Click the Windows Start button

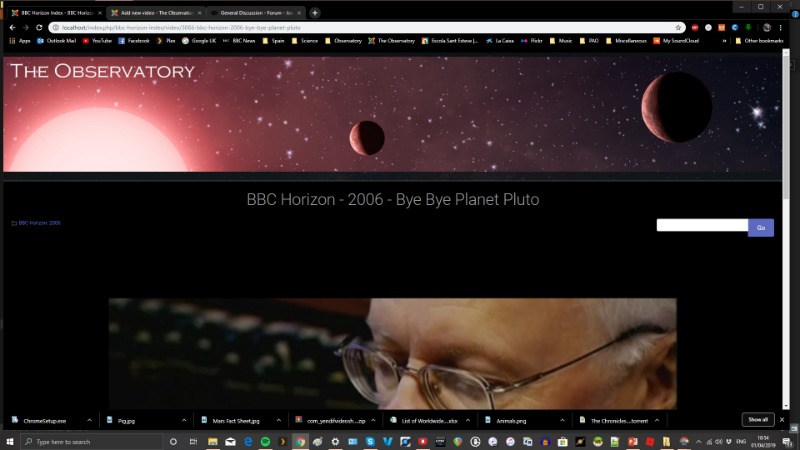9,441
